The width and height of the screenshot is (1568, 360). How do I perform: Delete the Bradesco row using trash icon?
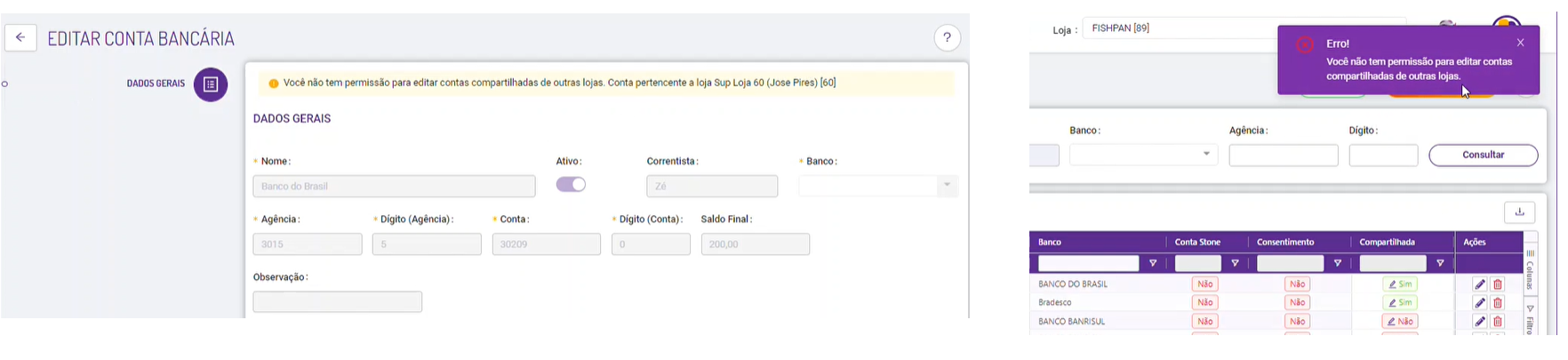coord(1498,303)
